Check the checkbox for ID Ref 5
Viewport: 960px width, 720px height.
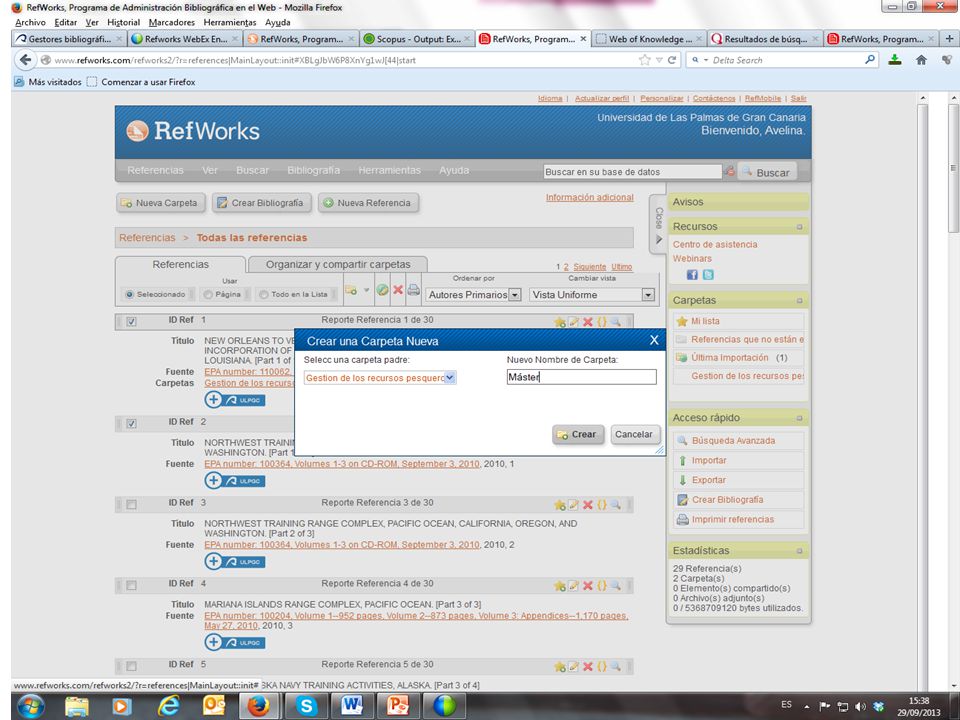click(x=131, y=666)
